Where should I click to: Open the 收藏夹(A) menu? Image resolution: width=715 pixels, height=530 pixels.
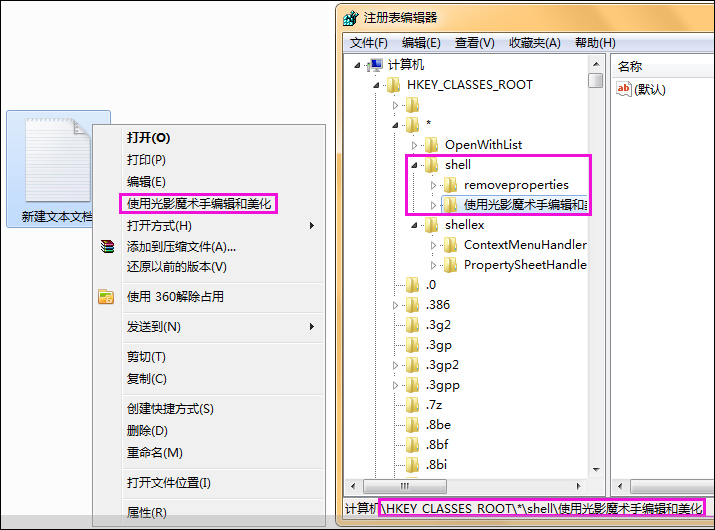click(534, 43)
